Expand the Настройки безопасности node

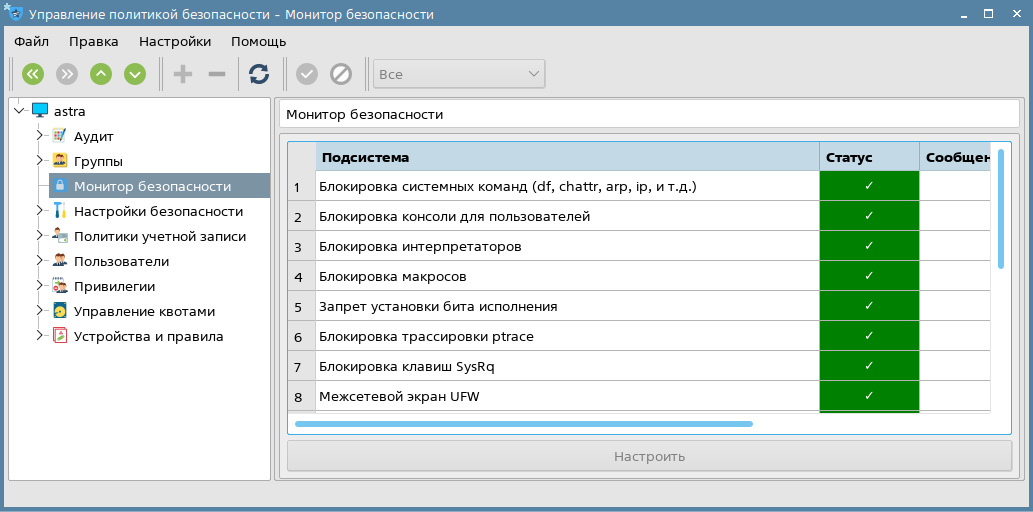tap(41, 211)
